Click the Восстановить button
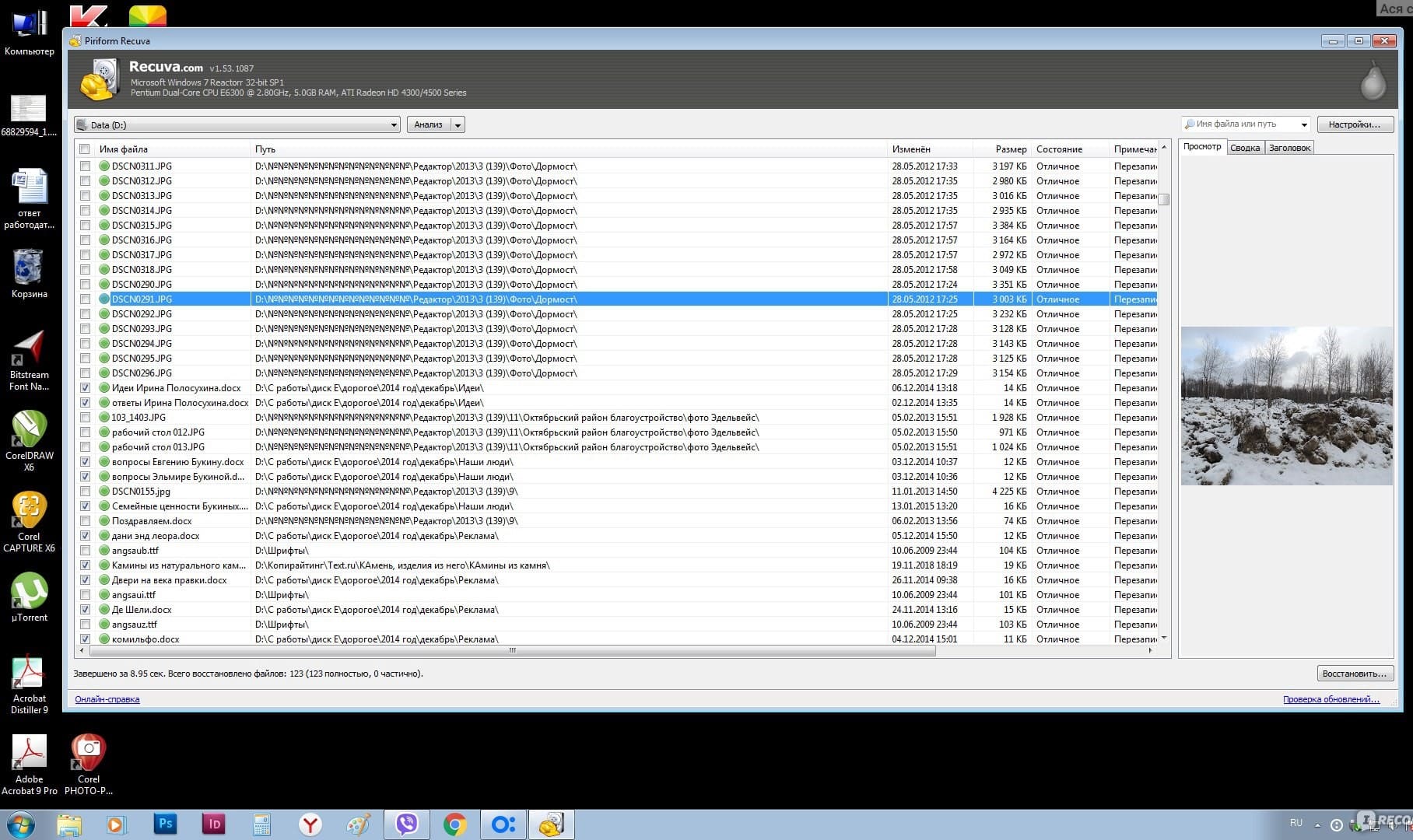The width and height of the screenshot is (1413, 840). (x=1354, y=674)
